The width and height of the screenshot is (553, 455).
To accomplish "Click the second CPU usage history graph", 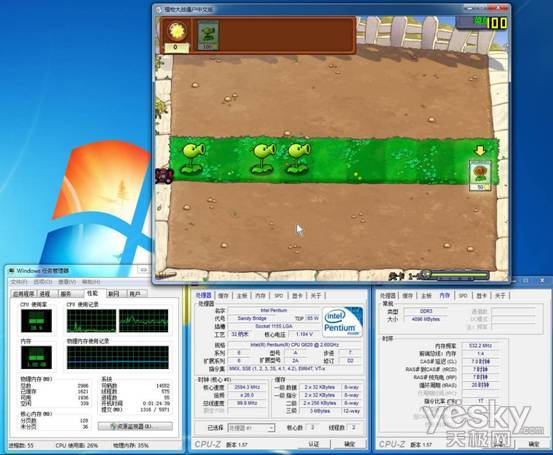I will tap(144, 321).
